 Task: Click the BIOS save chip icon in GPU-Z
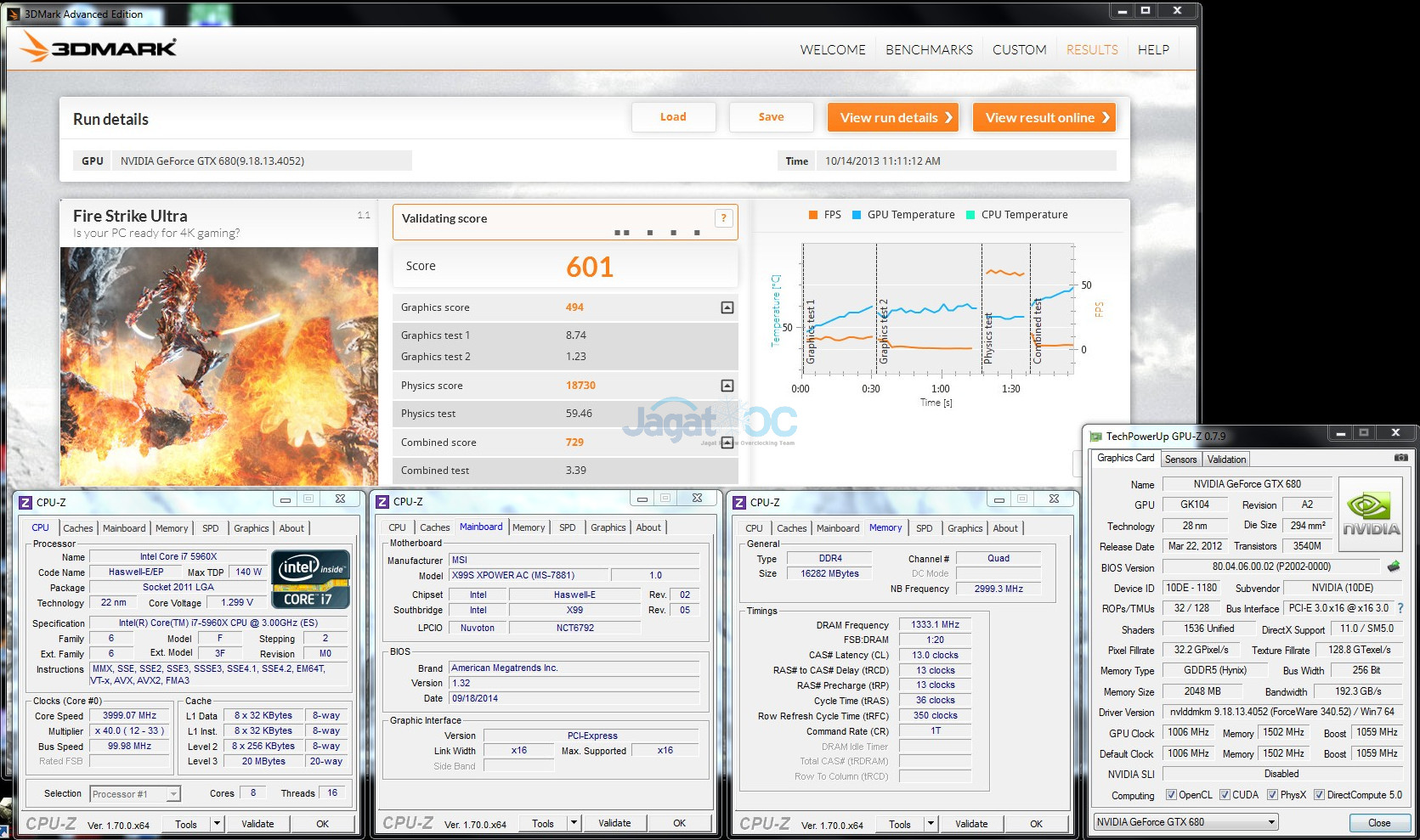[x=1394, y=567]
